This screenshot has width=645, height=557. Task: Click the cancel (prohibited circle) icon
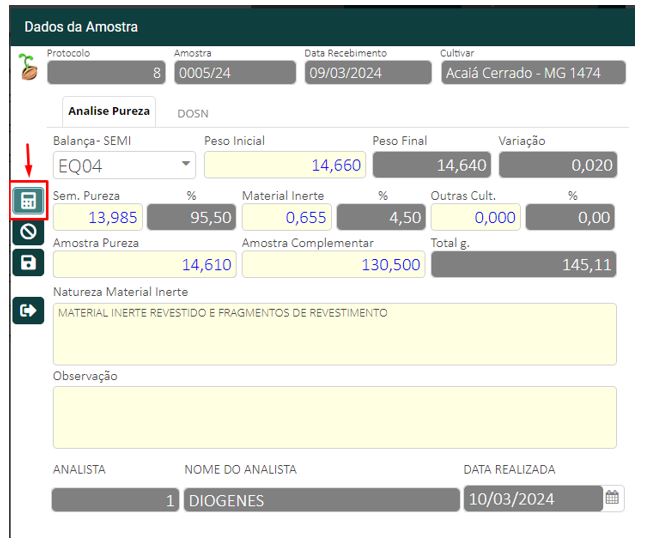coord(28,232)
